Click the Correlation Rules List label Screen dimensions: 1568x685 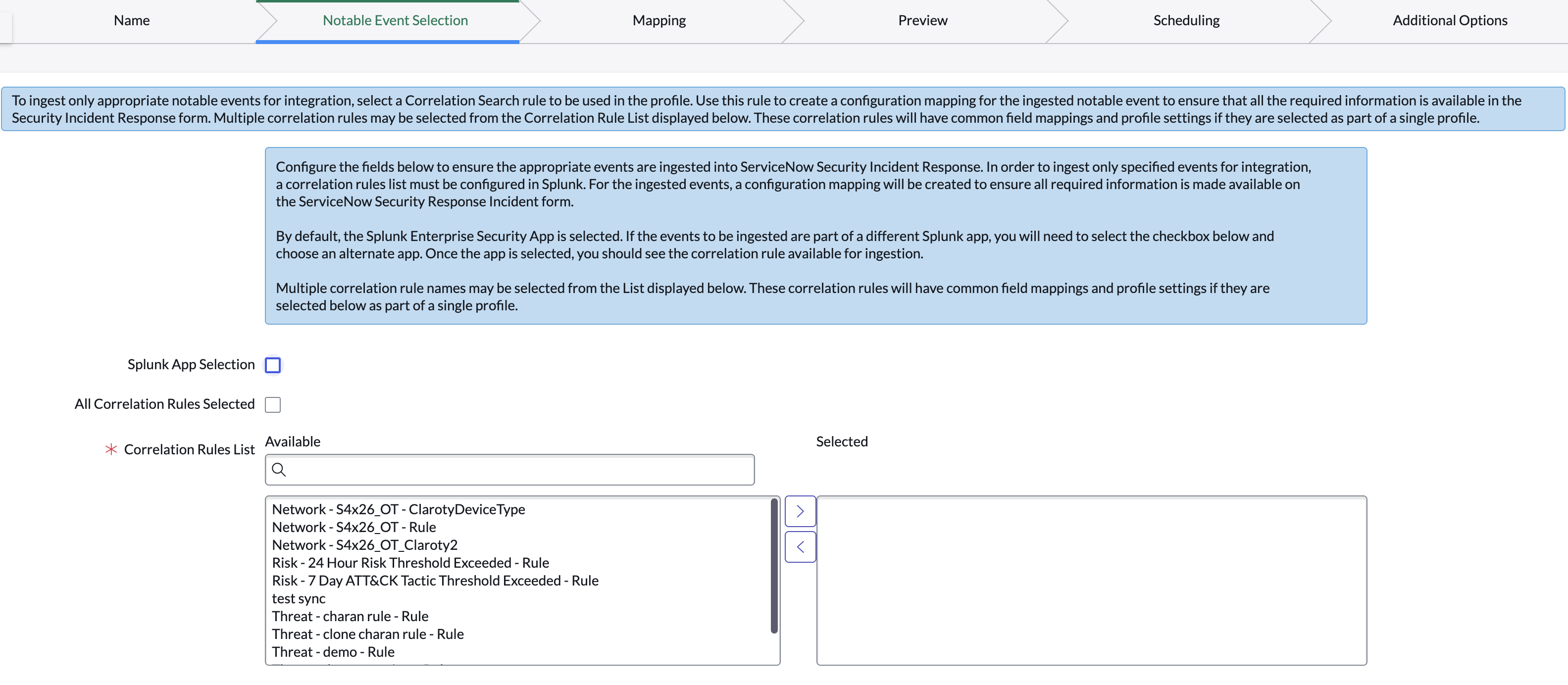point(189,449)
